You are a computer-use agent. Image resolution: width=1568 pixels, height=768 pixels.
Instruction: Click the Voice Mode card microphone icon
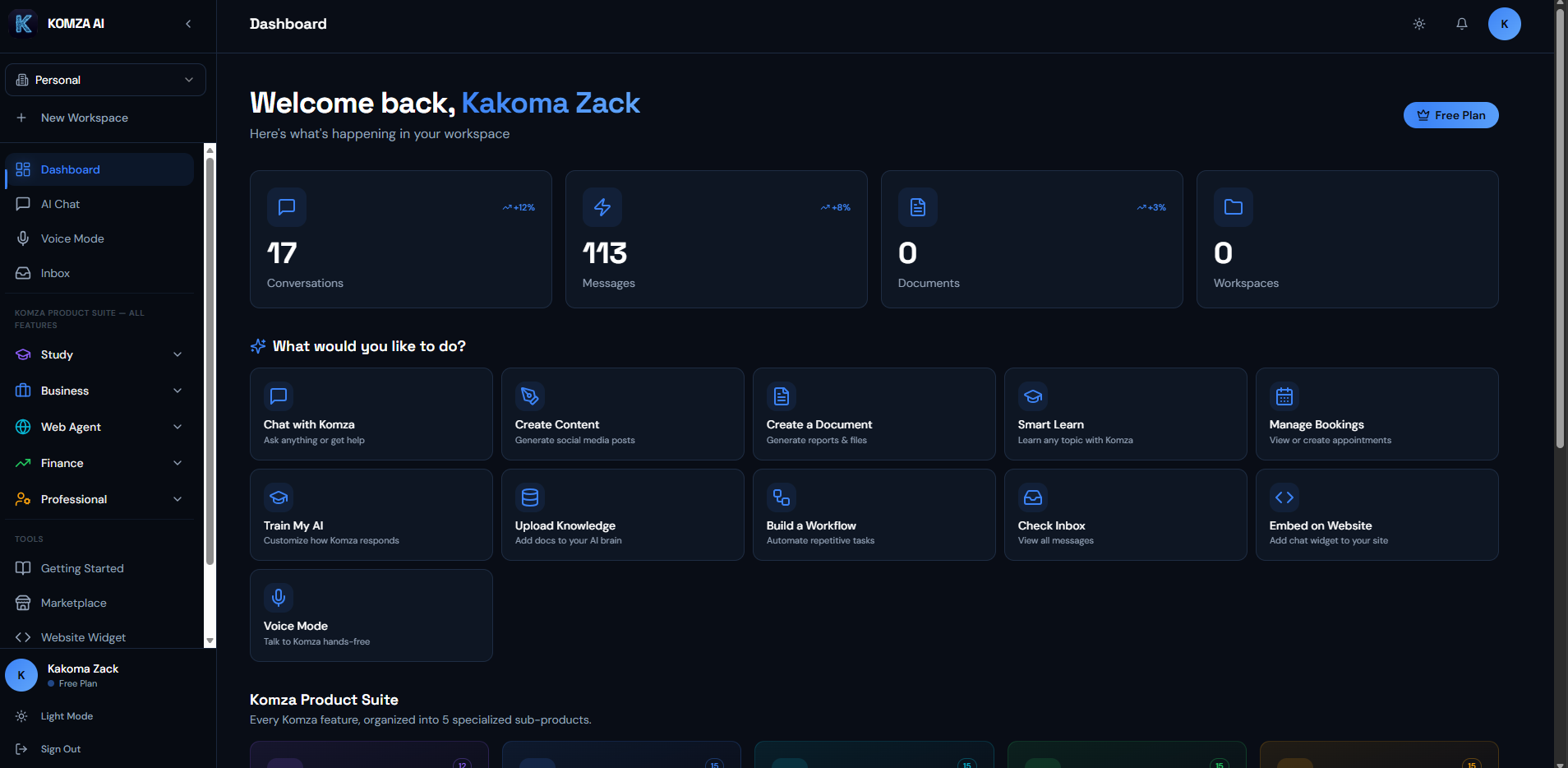279,598
